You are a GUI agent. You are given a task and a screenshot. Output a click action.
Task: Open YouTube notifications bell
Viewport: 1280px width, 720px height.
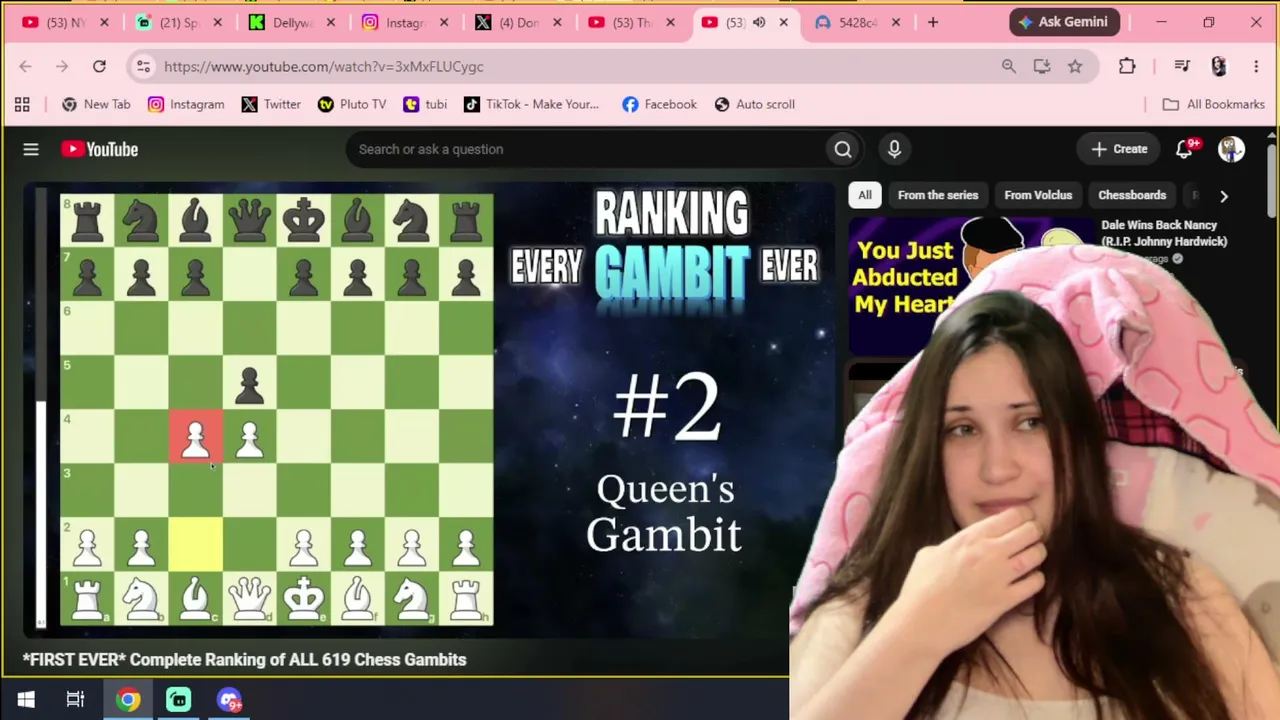coord(1184,149)
